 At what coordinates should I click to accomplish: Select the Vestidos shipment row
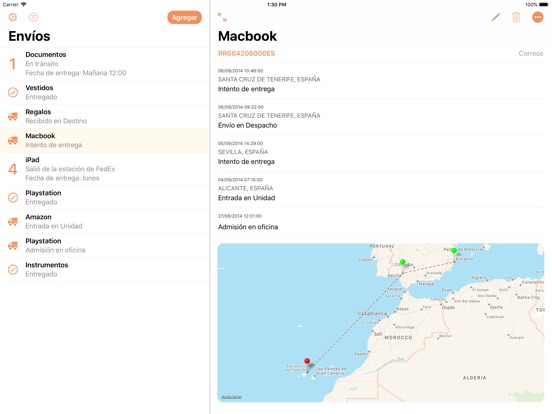click(105, 93)
